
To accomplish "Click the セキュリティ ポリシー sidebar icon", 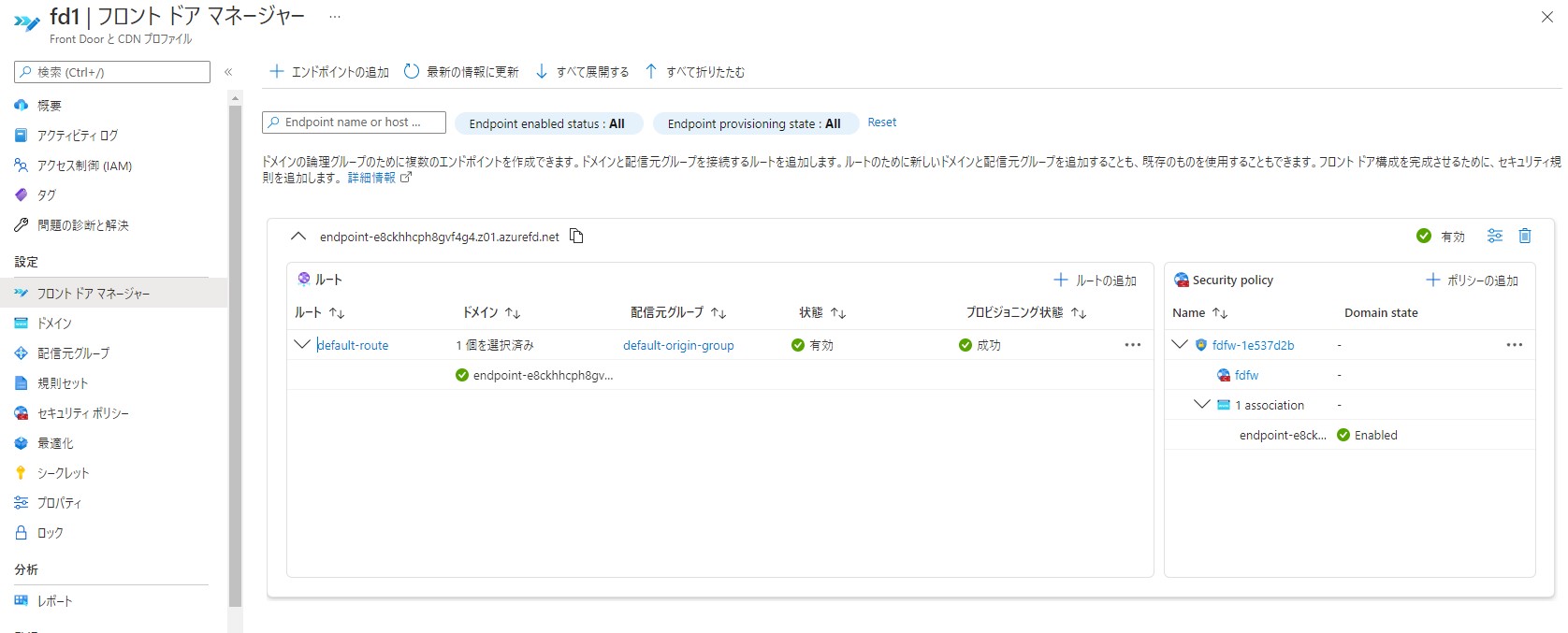I will [21, 413].
